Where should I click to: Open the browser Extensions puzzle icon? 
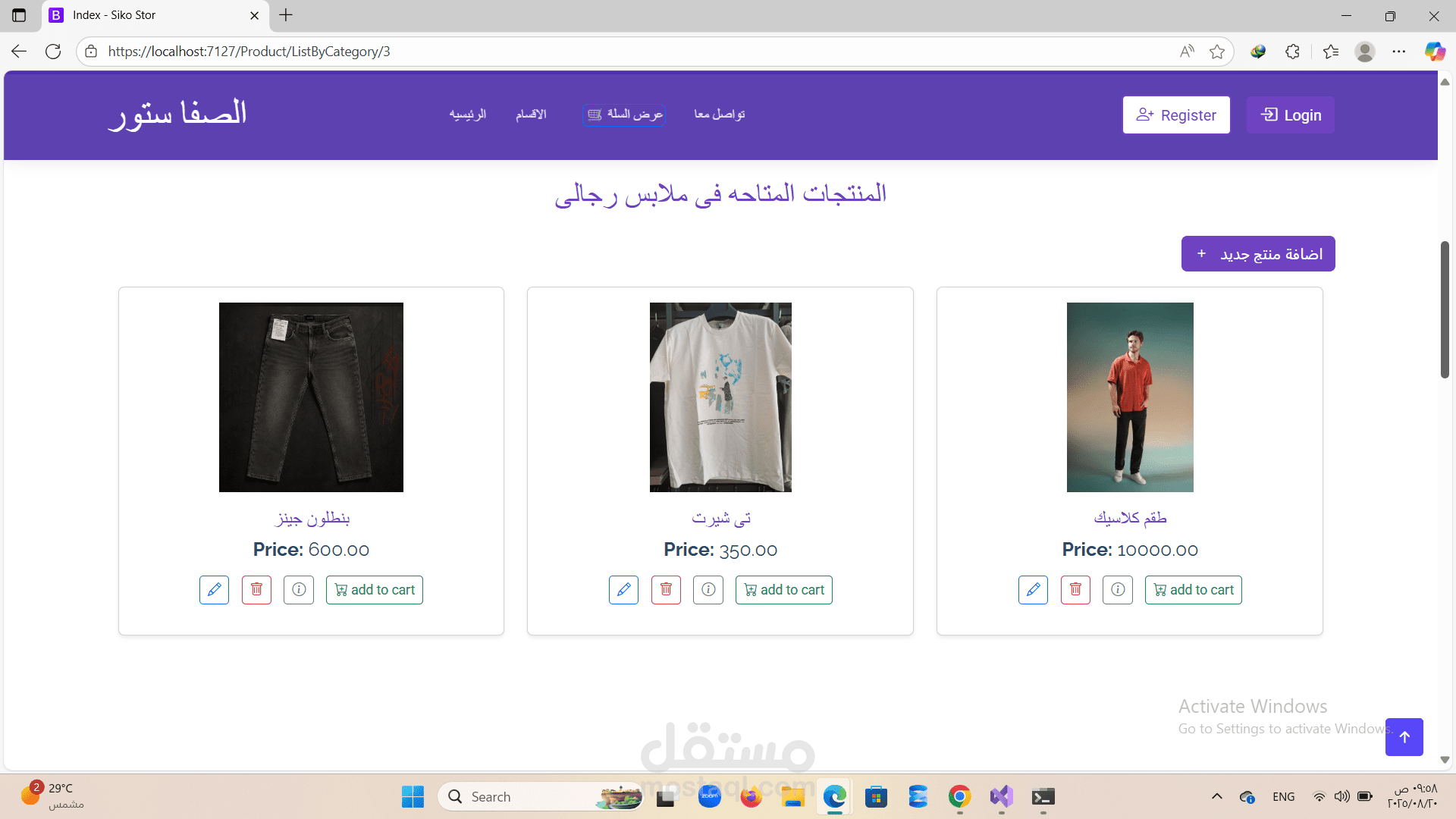[1293, 52]
